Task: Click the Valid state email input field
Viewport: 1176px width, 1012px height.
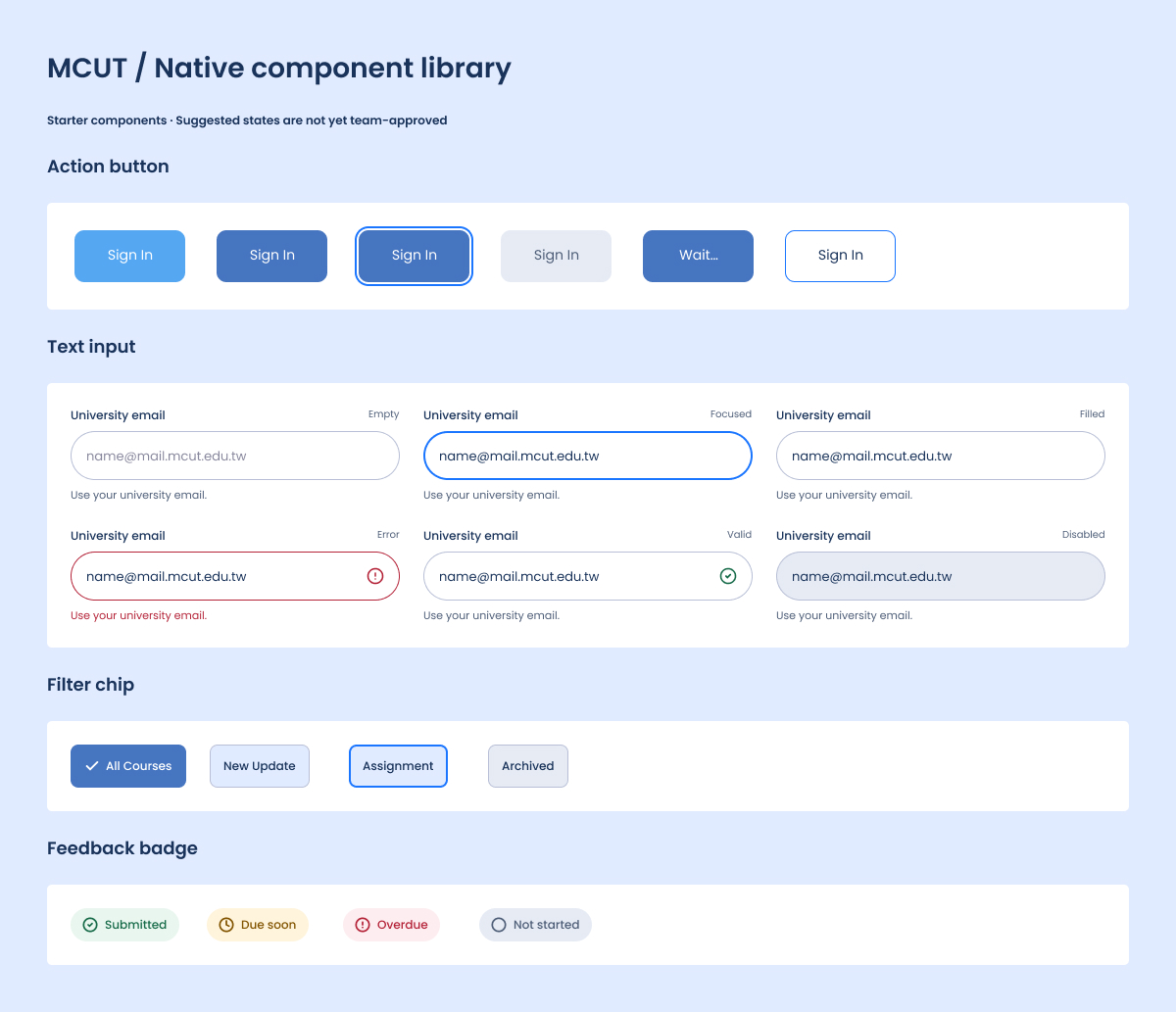Action: pyautogui.click(x=588, y=576)
